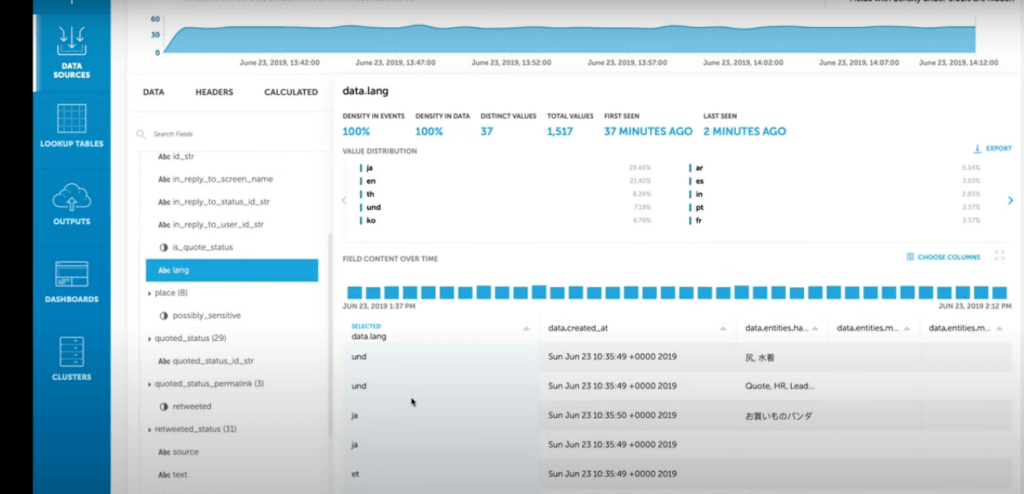Image resolution: width=1024 pixels, height=494 pixels.
Task: Select the id_str field
Action: pyautogui.click(x=183, y=157)
